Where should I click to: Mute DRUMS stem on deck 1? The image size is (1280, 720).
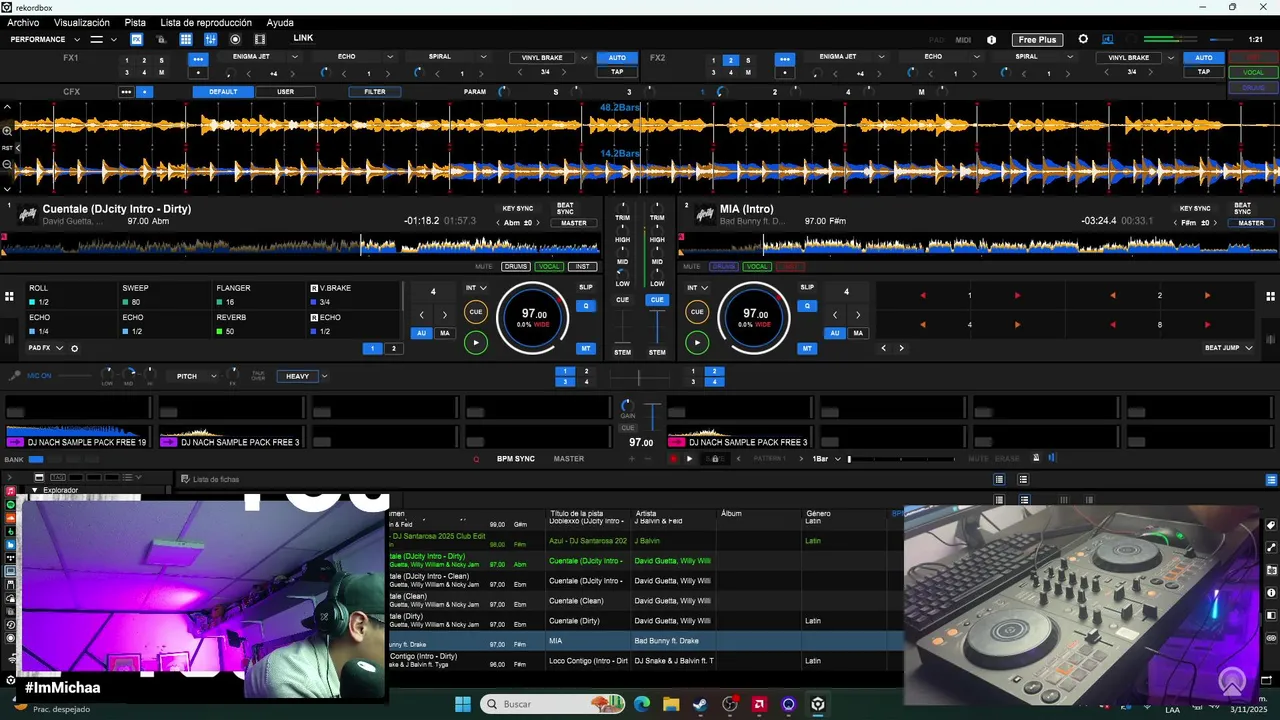pos(516,267)
